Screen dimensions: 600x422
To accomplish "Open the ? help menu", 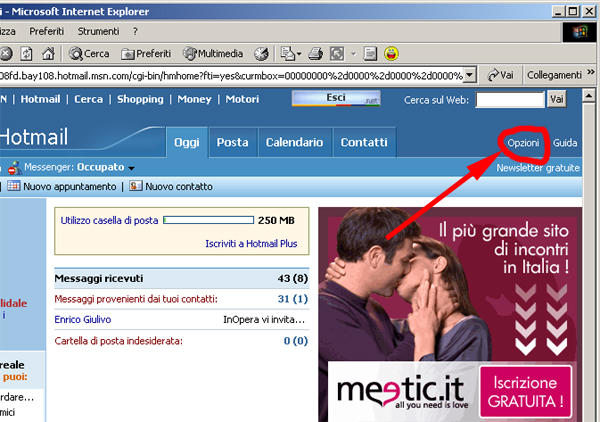I will tap(135, 31).
